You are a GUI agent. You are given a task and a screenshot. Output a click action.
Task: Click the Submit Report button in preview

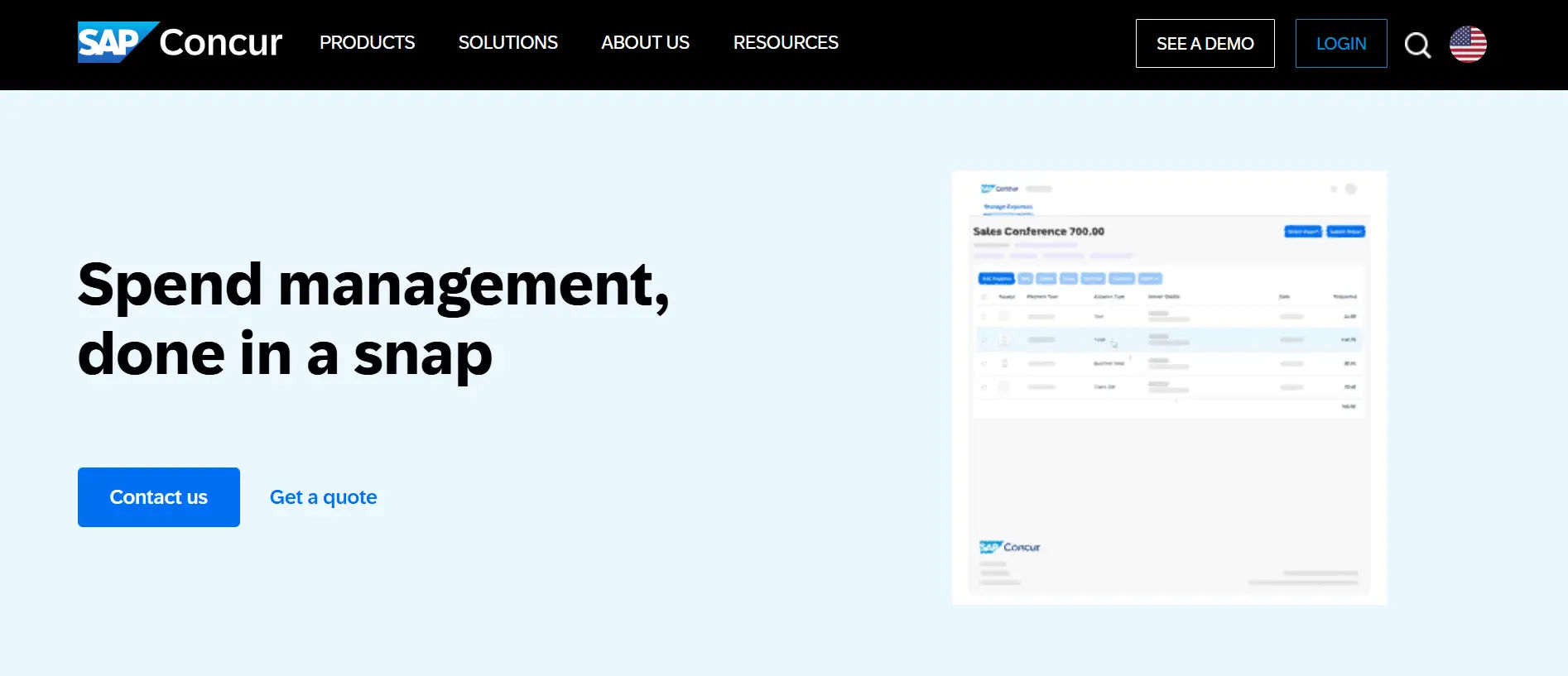point(1345,232)
